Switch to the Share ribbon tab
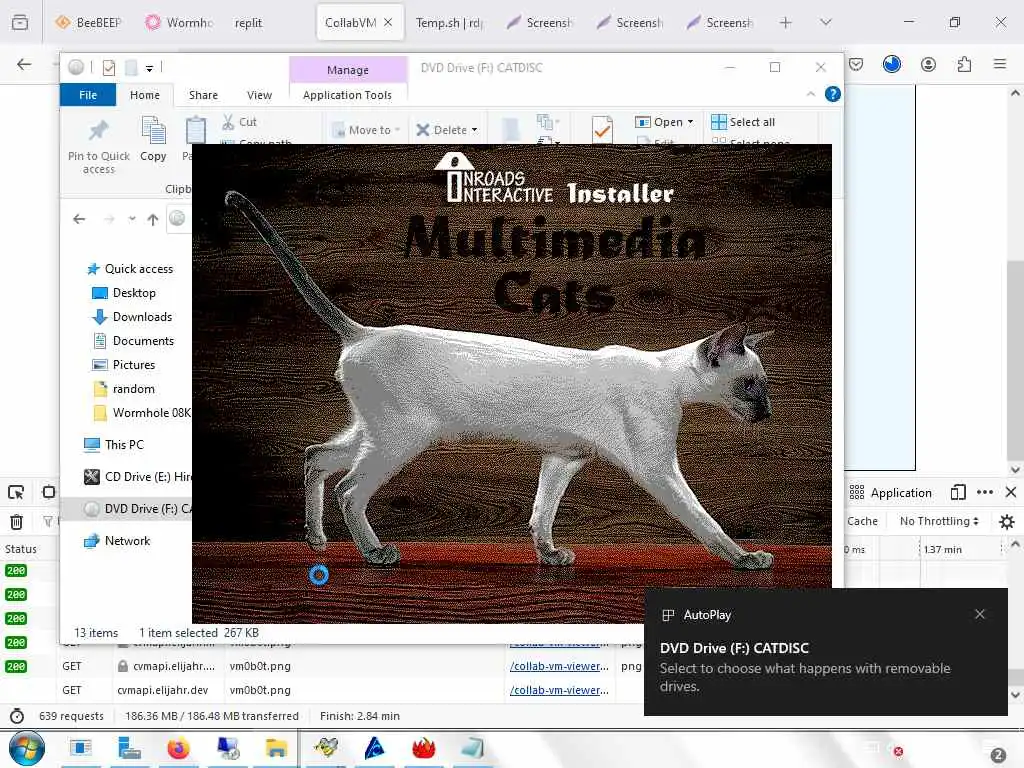This screenshot has width=1024, height=768. coord(203,95)
